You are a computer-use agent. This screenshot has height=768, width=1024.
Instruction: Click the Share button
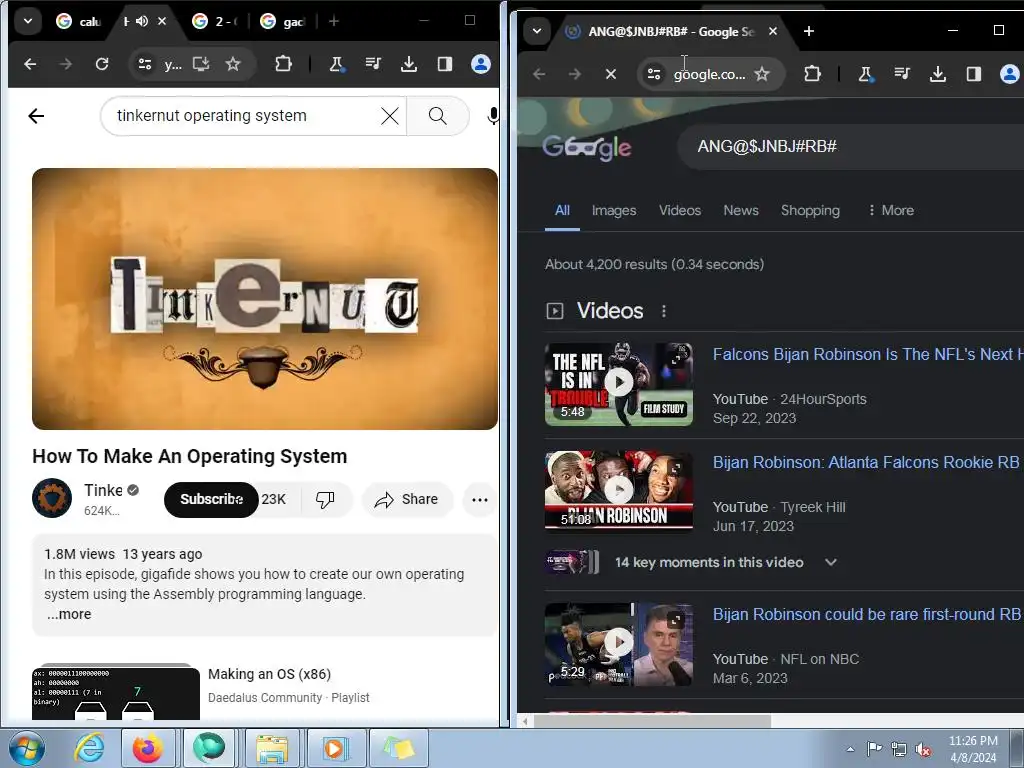406,500
